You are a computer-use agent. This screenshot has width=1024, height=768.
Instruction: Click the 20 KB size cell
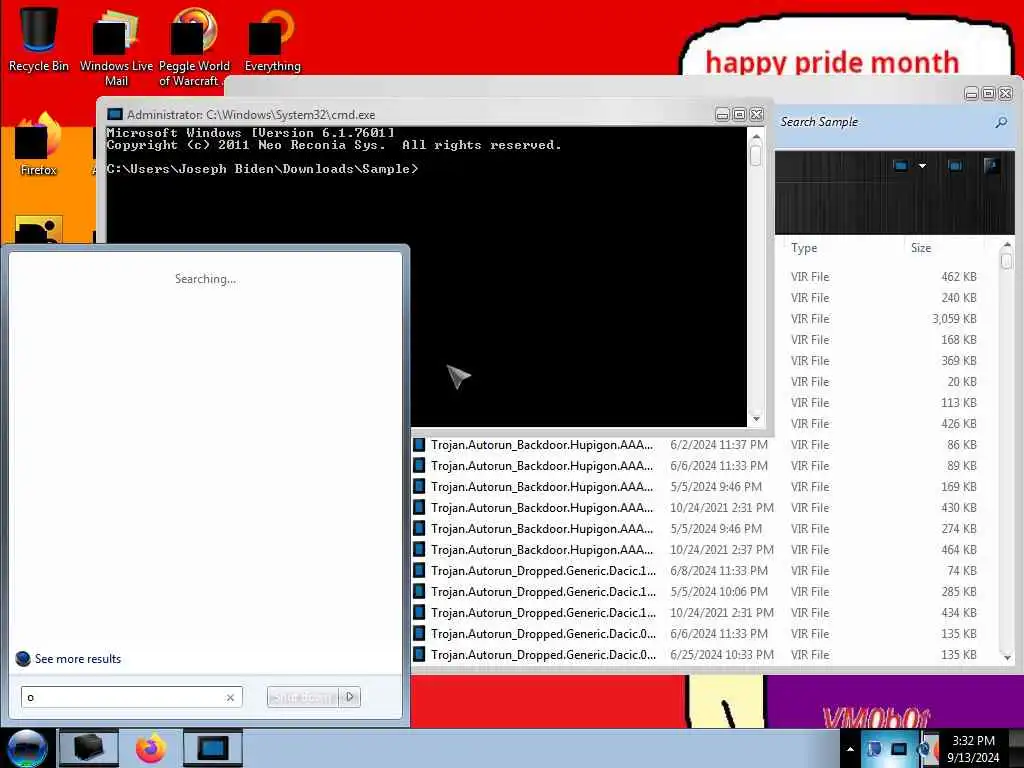pos(961,381)
